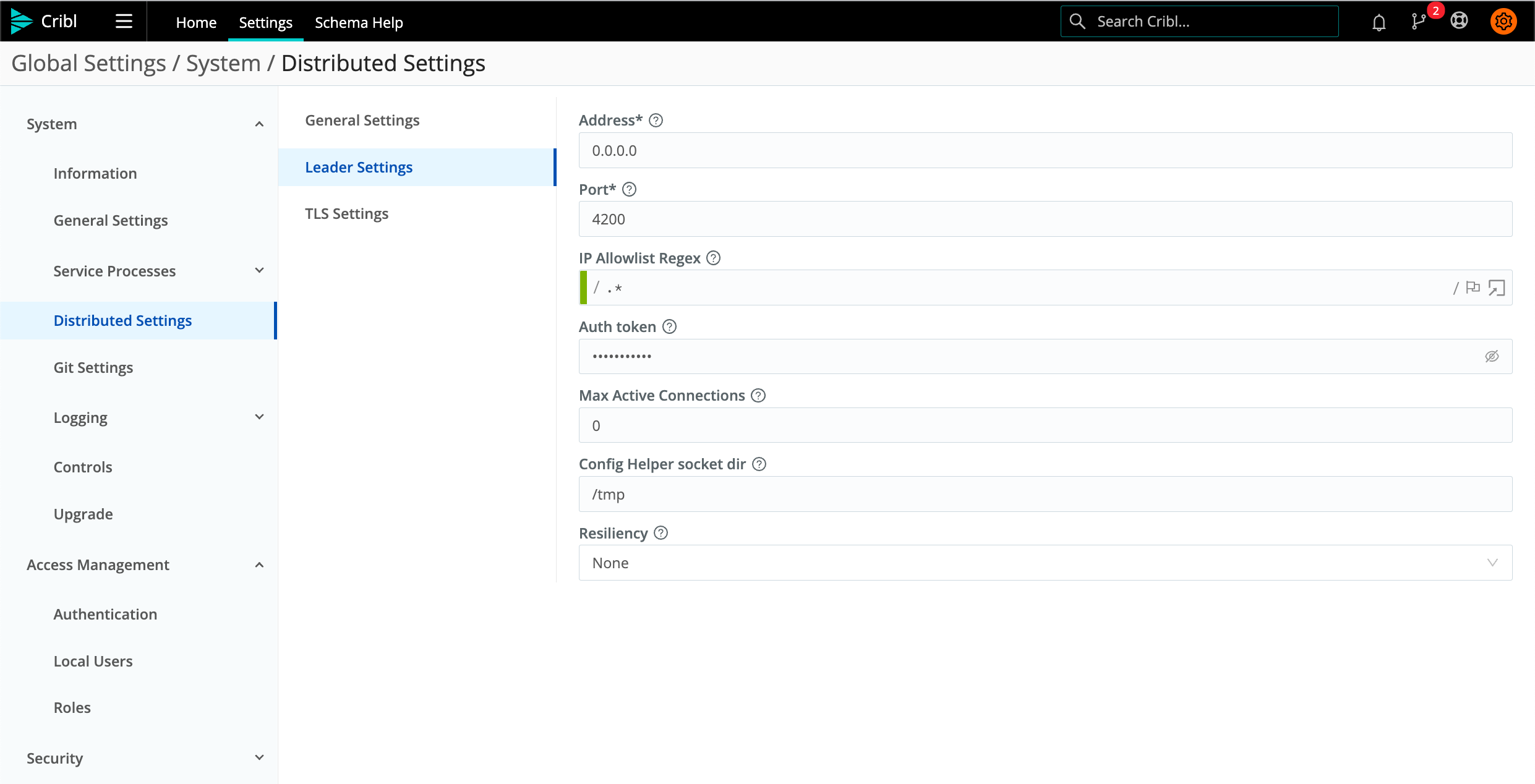The image size is (1535, 784).
Task: Switch to TLS Settings tab
Action: pos(346,214)
